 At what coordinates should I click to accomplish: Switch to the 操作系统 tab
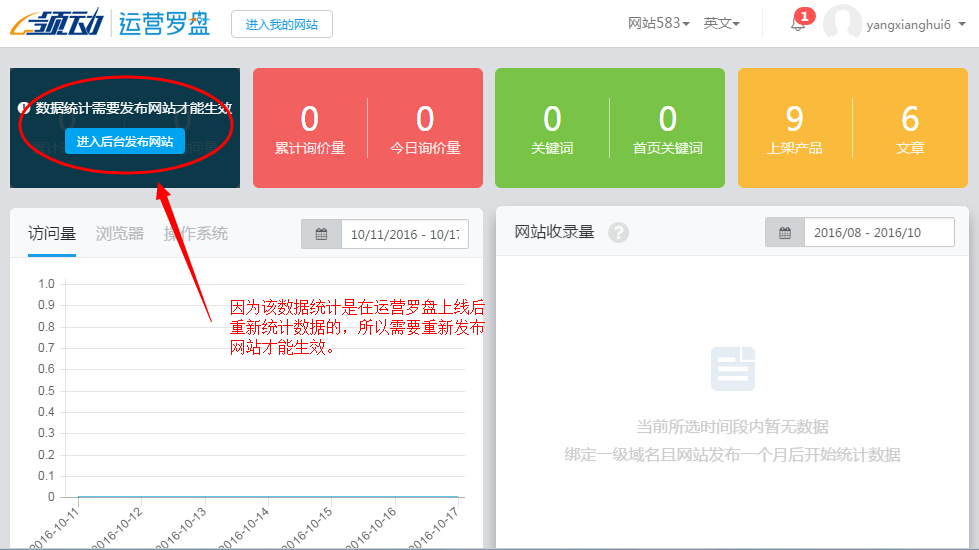coord(196,234)
